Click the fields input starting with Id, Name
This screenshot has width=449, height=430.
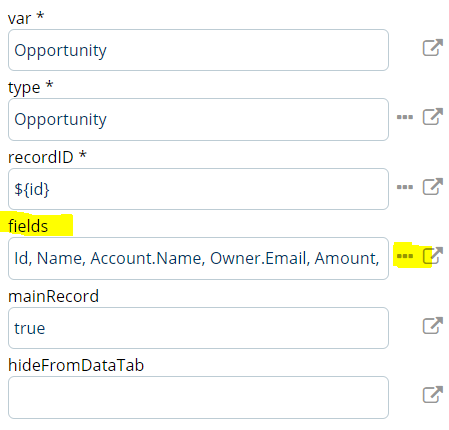tap(198, 258)
